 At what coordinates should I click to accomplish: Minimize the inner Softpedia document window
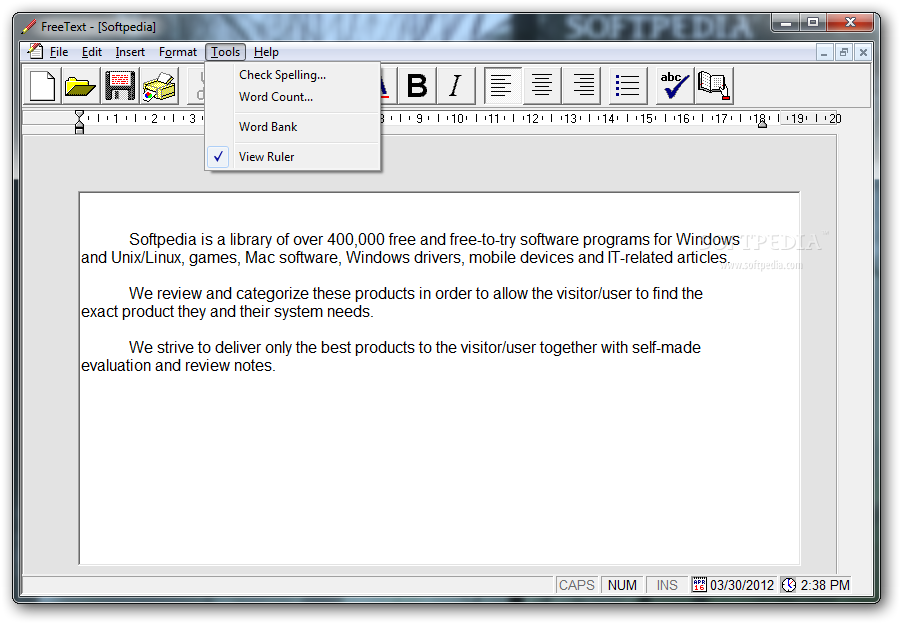point(824,52)
